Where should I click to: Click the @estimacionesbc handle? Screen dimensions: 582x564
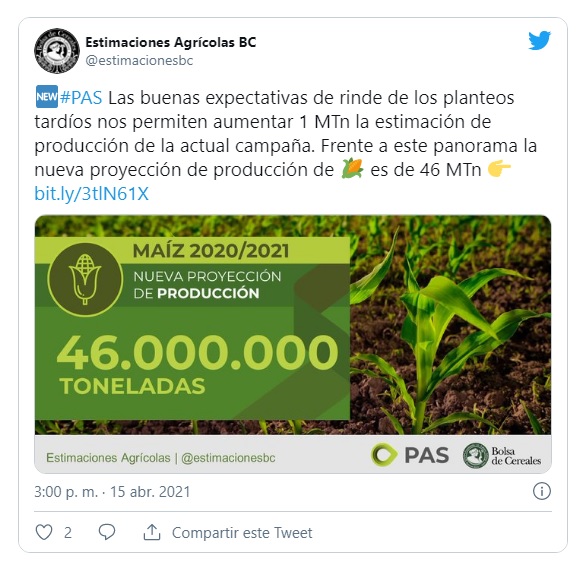pyautogui.click(x=139, y=60)
